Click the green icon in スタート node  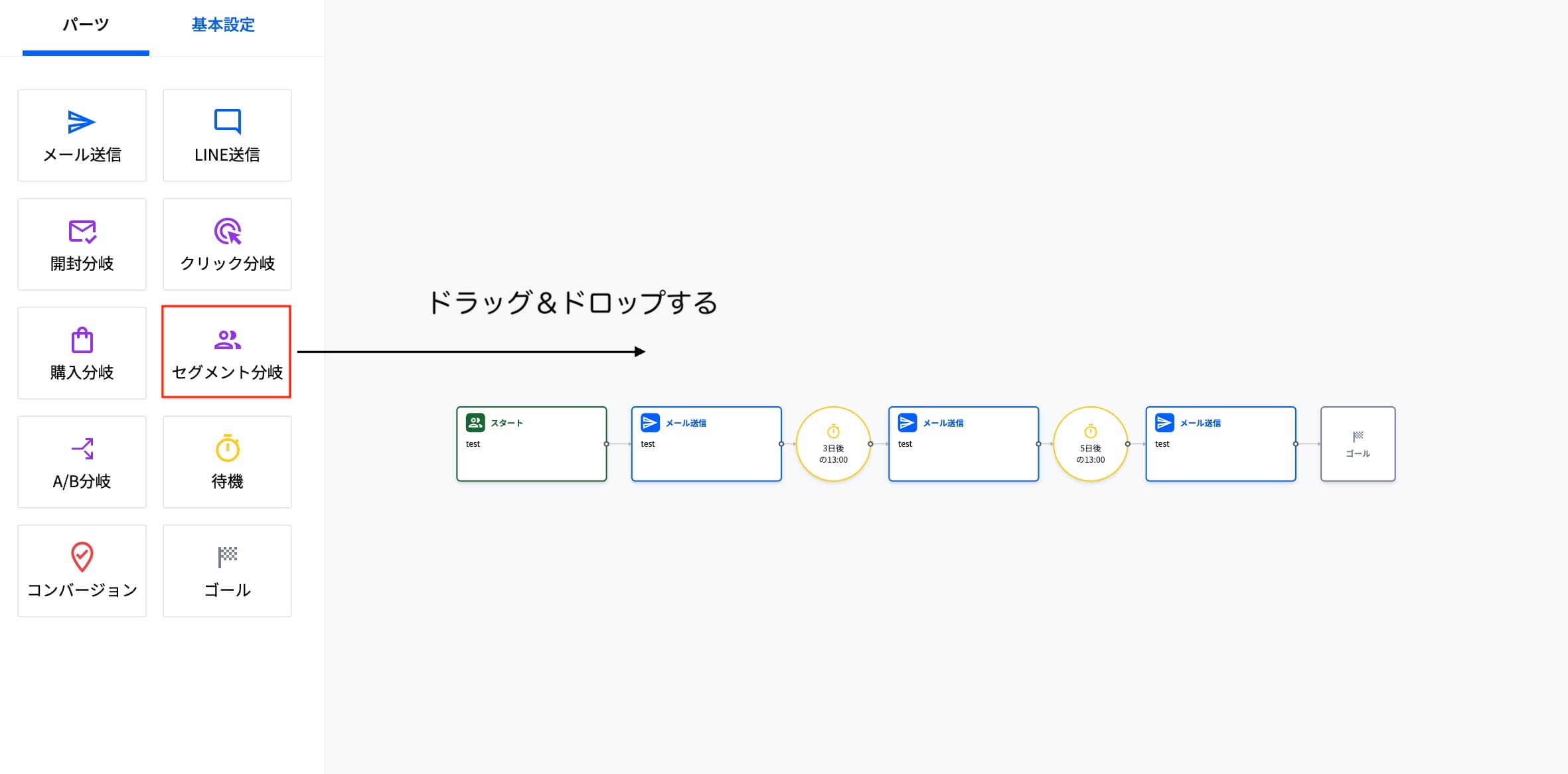475,423
